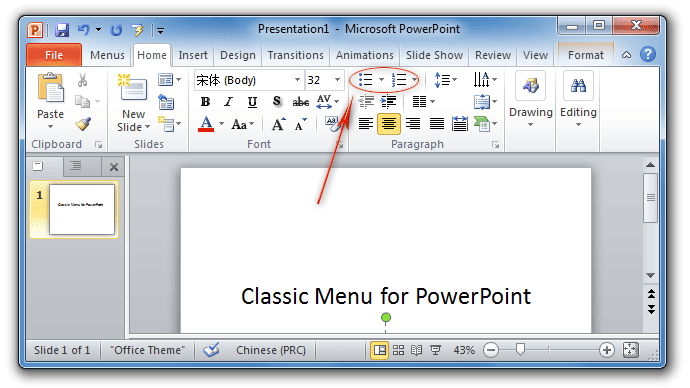This screenshot has height=388, width=690.
Task: Zoom out with the minus button
Action: coord(491,350)
